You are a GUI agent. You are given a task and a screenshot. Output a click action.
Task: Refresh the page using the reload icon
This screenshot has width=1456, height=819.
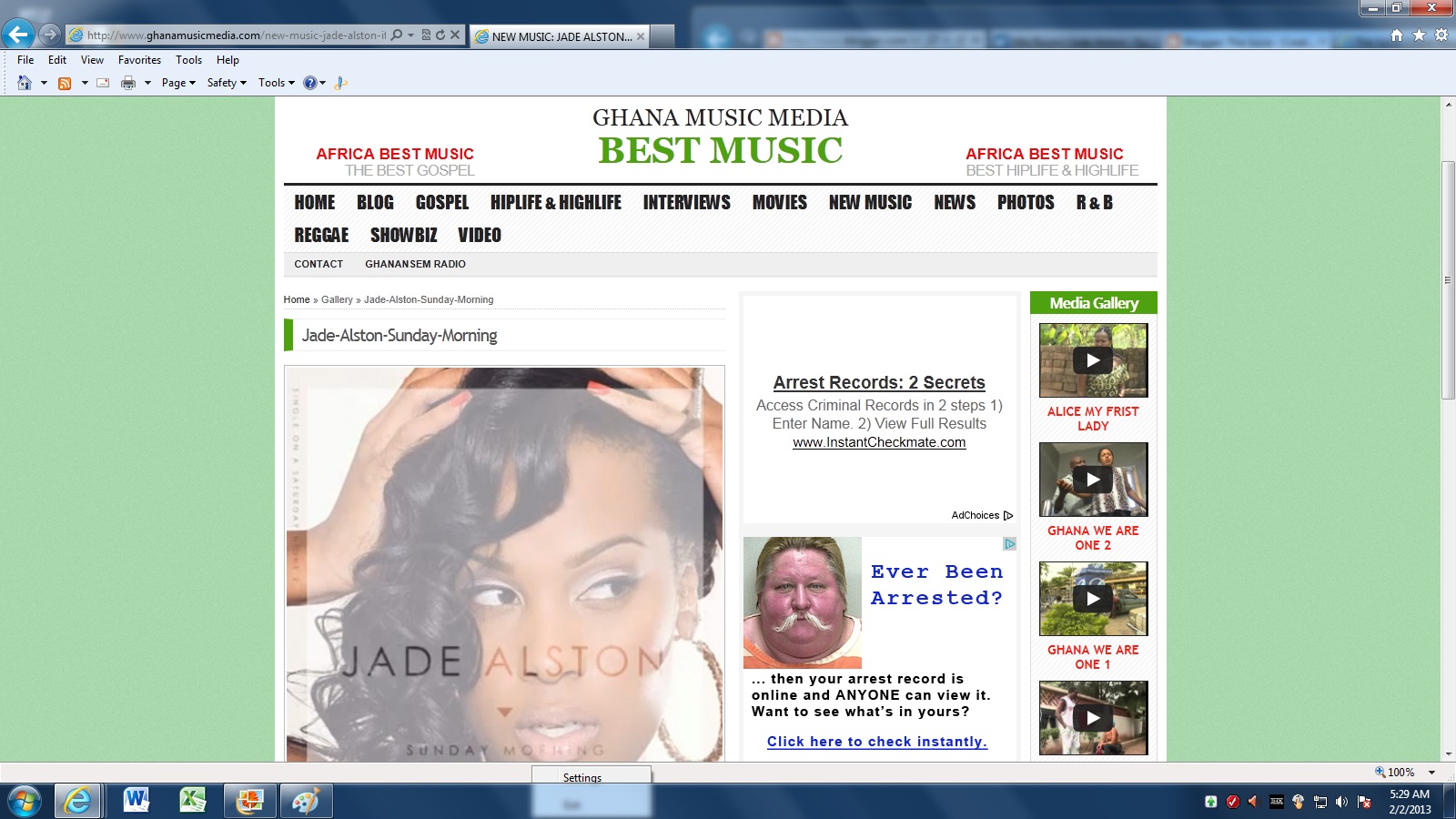tap(440, 35)
